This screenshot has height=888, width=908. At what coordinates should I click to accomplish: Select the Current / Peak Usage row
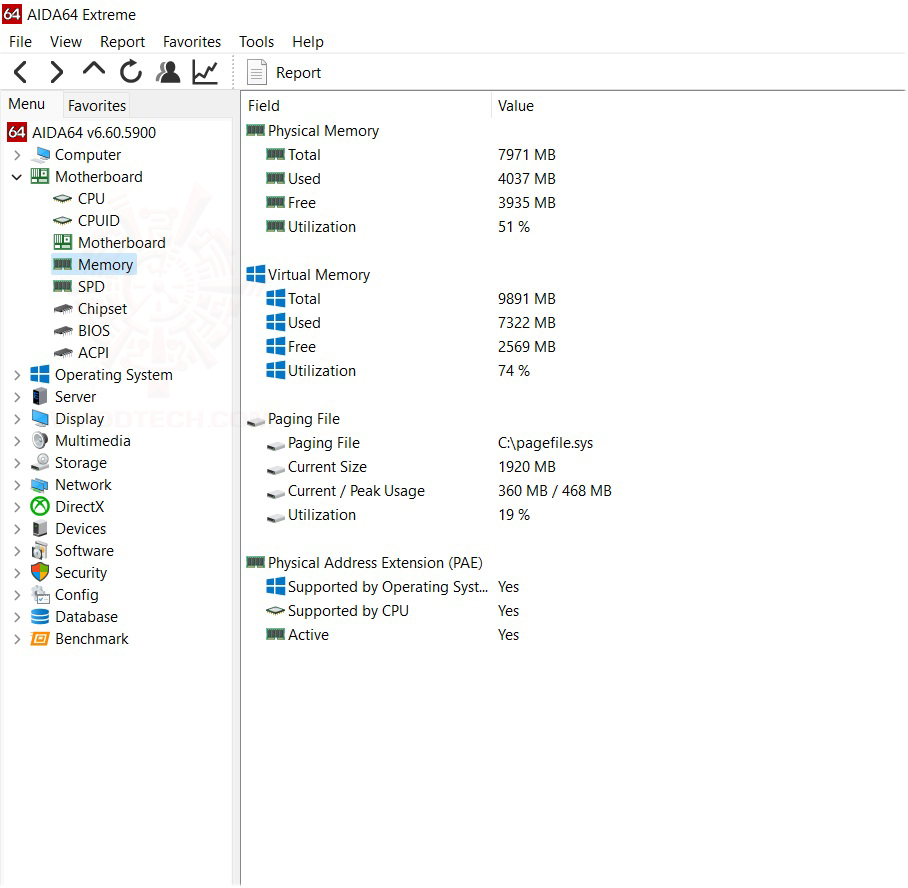pyautogui.click(x=356, y=491)
